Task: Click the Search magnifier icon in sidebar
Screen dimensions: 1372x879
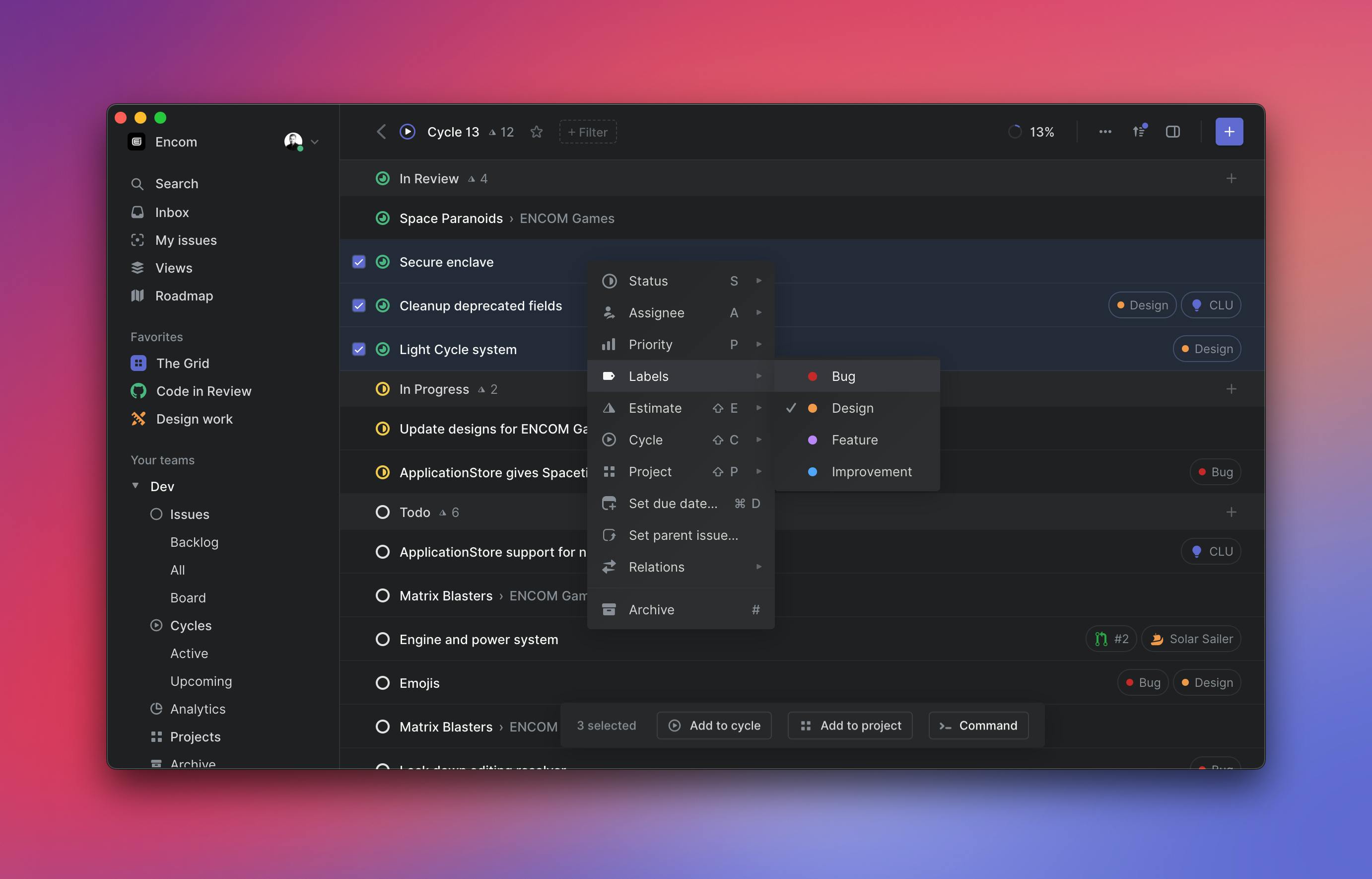Action: (x=137, y=184)
